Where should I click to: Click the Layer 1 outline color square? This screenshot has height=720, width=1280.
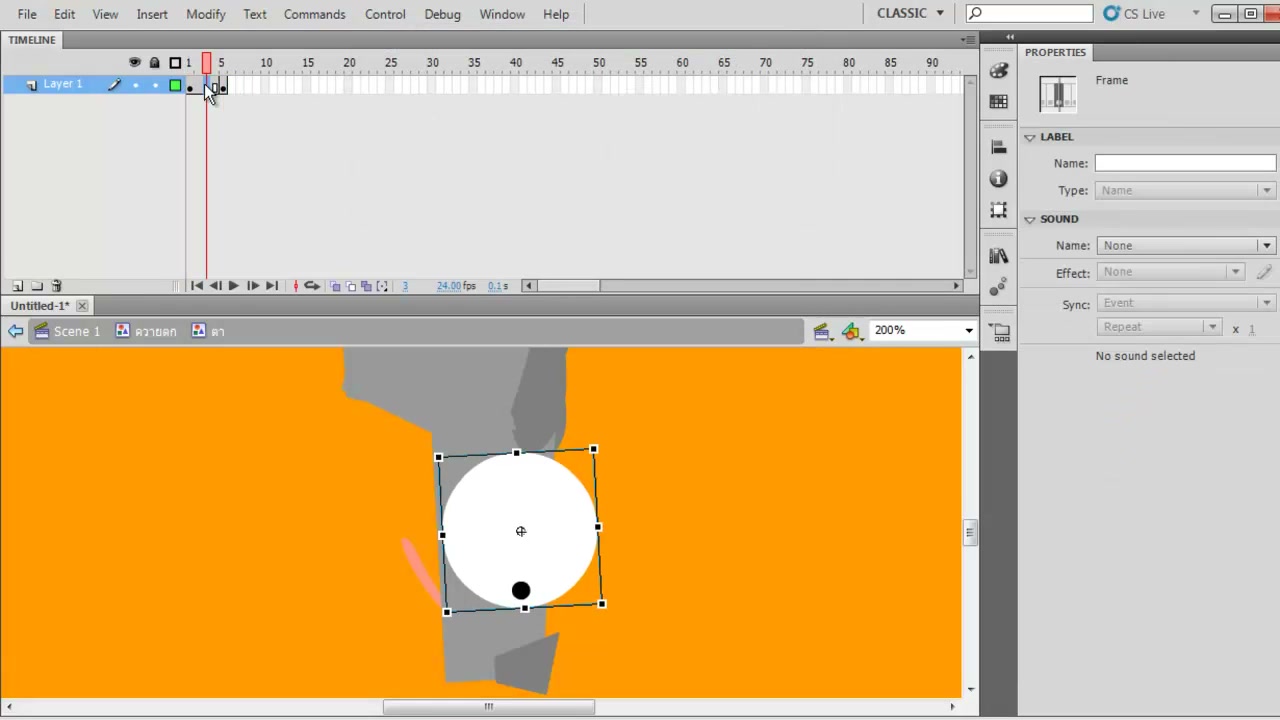(x=175, y=85)
